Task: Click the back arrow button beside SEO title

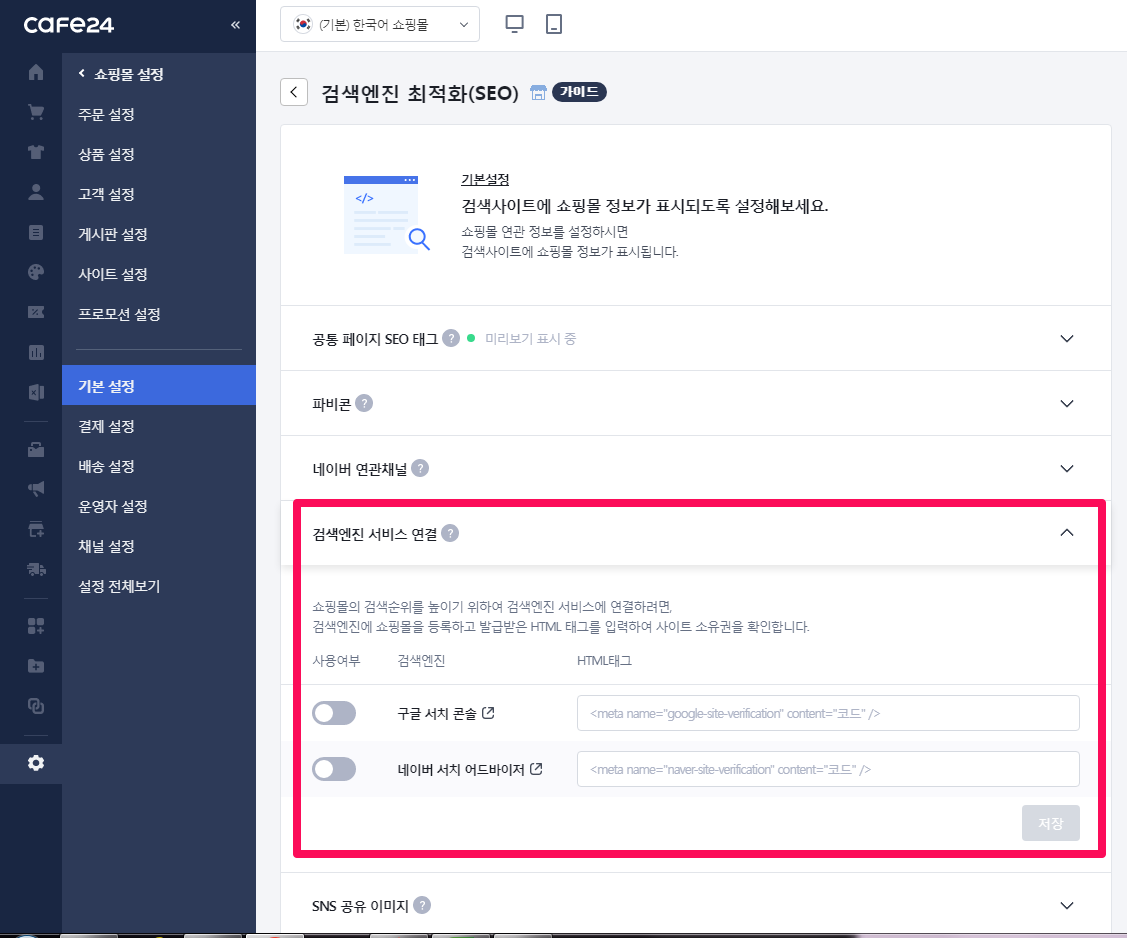Action: tap(294, 92)
